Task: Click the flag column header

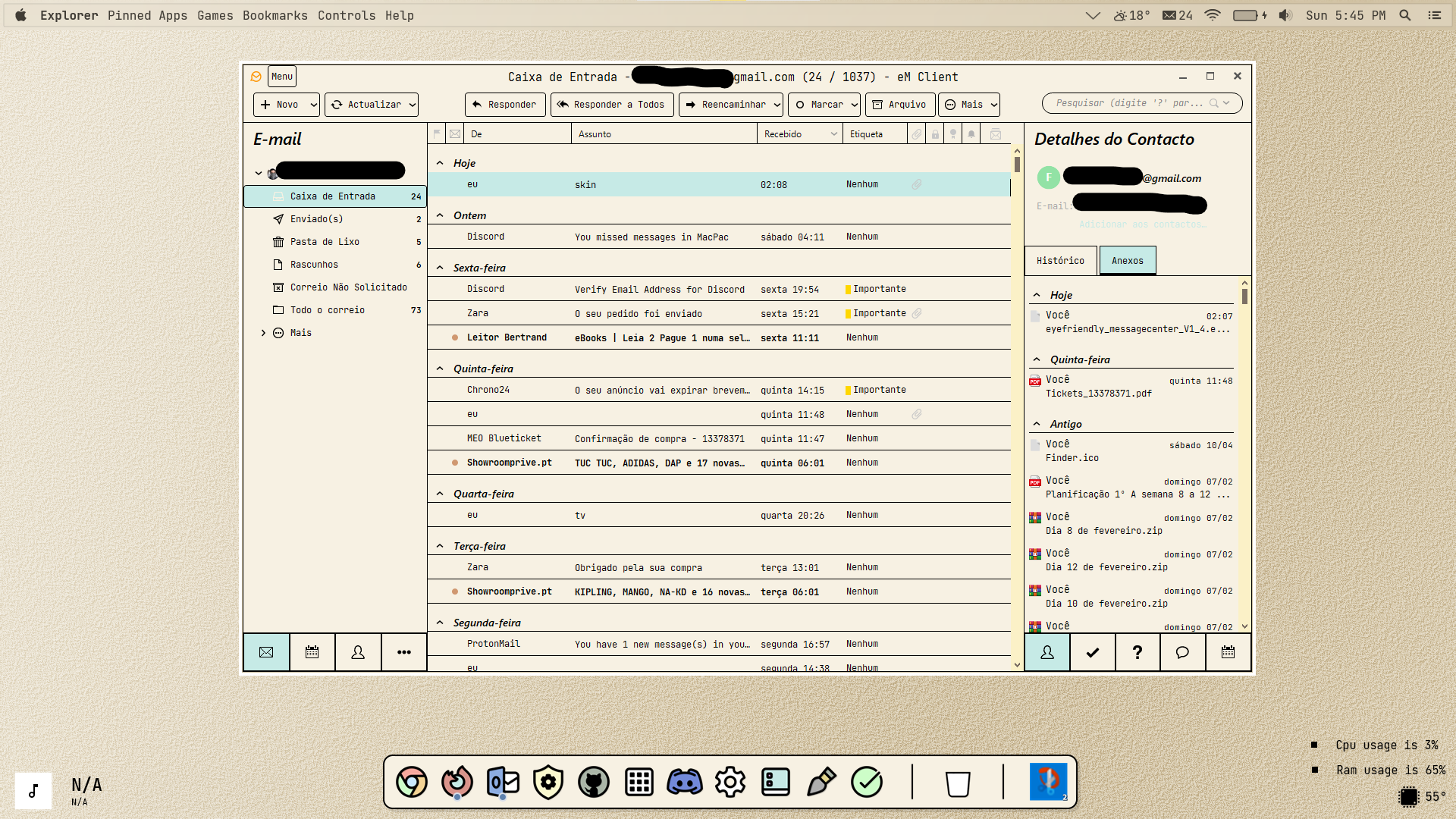Action: pos(438,134)
